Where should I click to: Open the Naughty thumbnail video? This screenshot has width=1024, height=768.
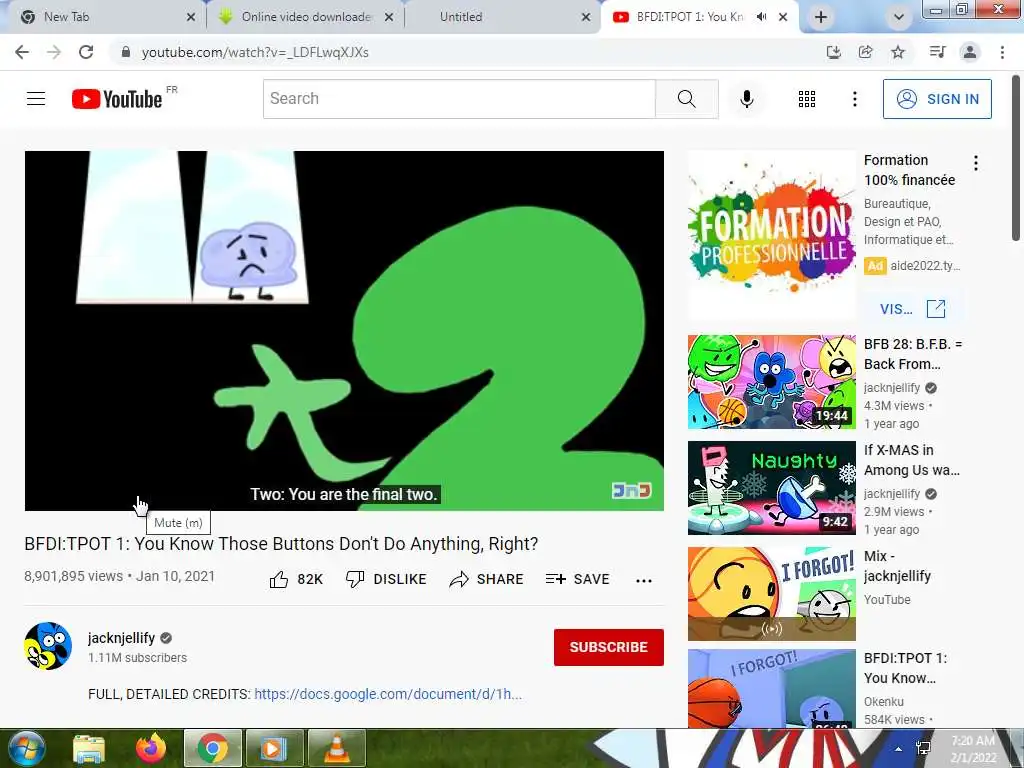click(x=771, y=488)
